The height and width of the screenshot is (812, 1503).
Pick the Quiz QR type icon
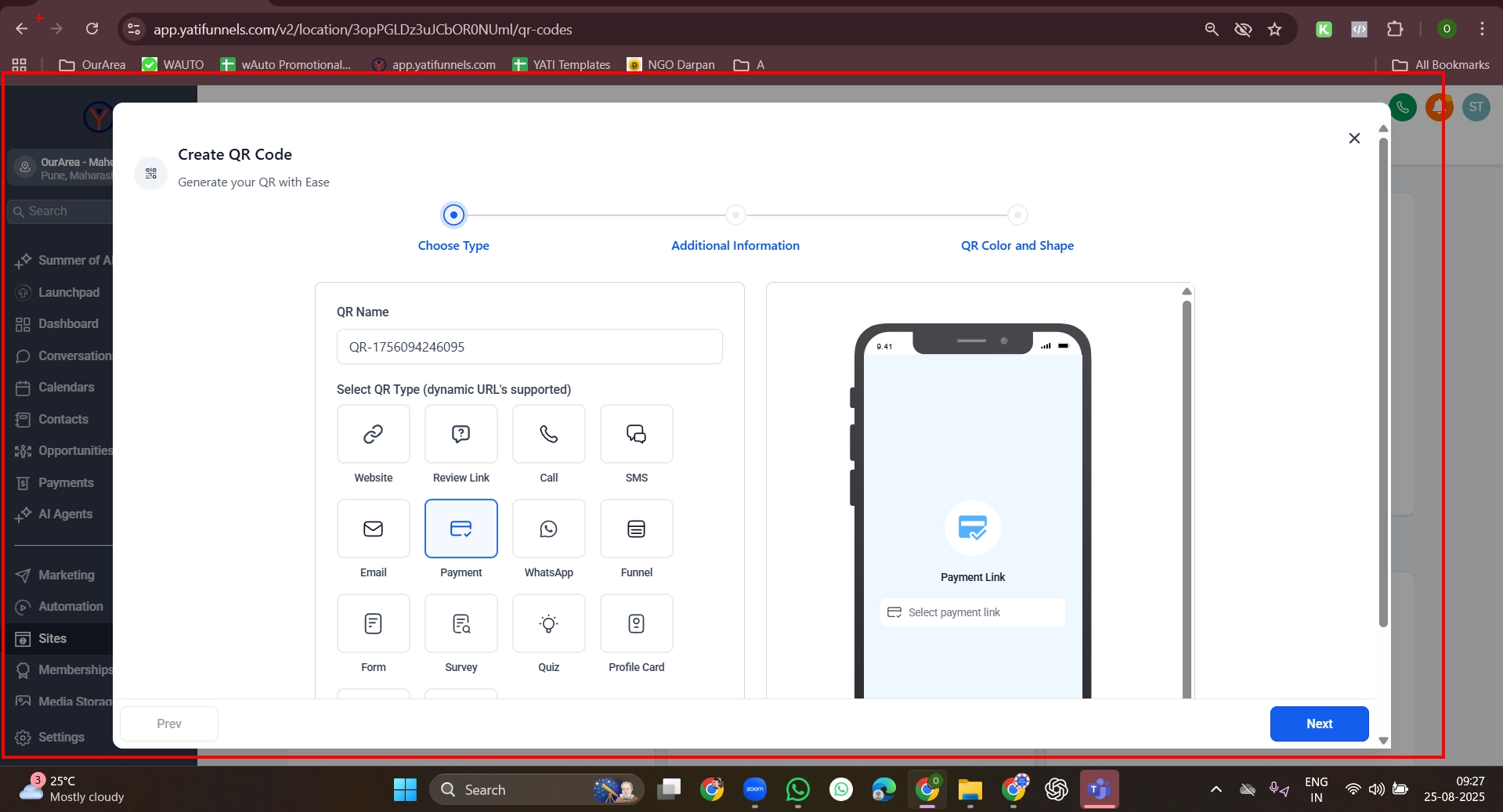point(548,623)
